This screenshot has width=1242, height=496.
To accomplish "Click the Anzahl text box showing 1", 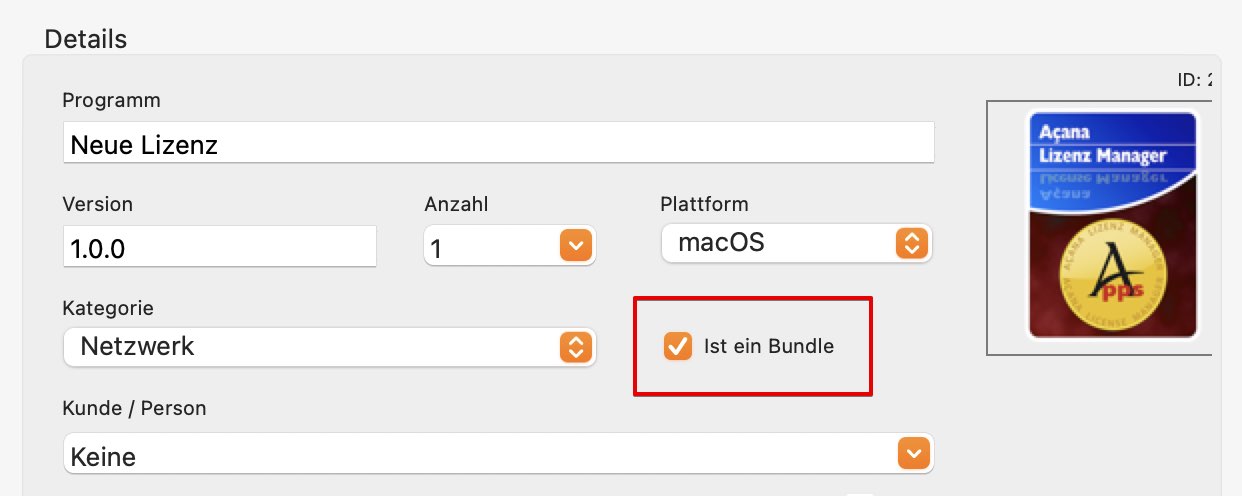I will [x=491, y=246].
